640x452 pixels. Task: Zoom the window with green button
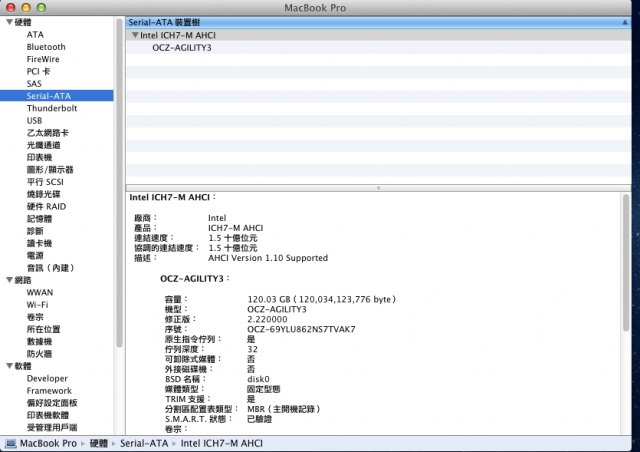41,7
